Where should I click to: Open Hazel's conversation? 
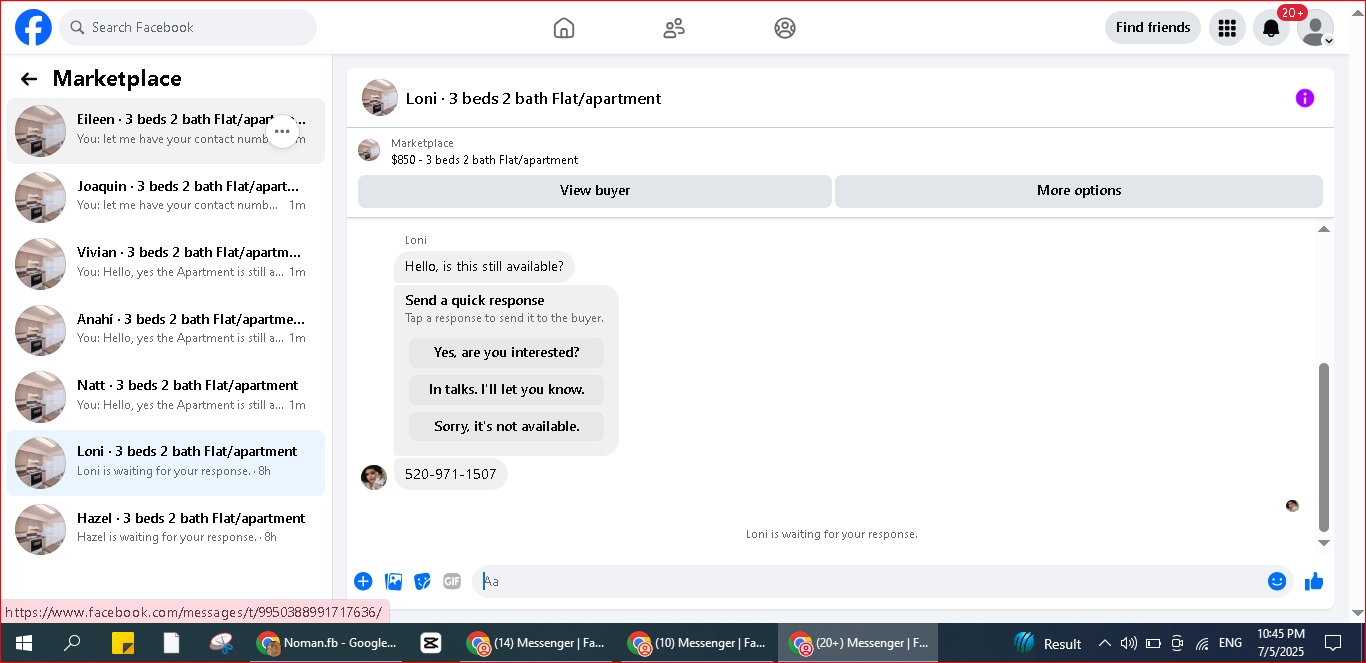[166, 530]
